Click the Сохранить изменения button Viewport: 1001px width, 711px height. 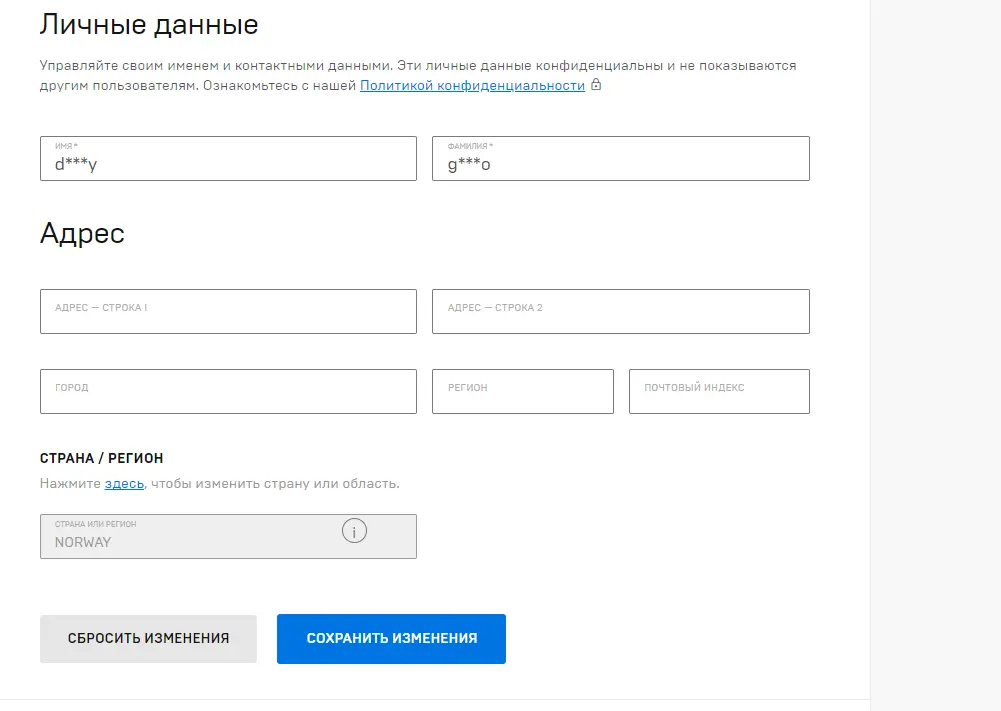click(391, 639)
